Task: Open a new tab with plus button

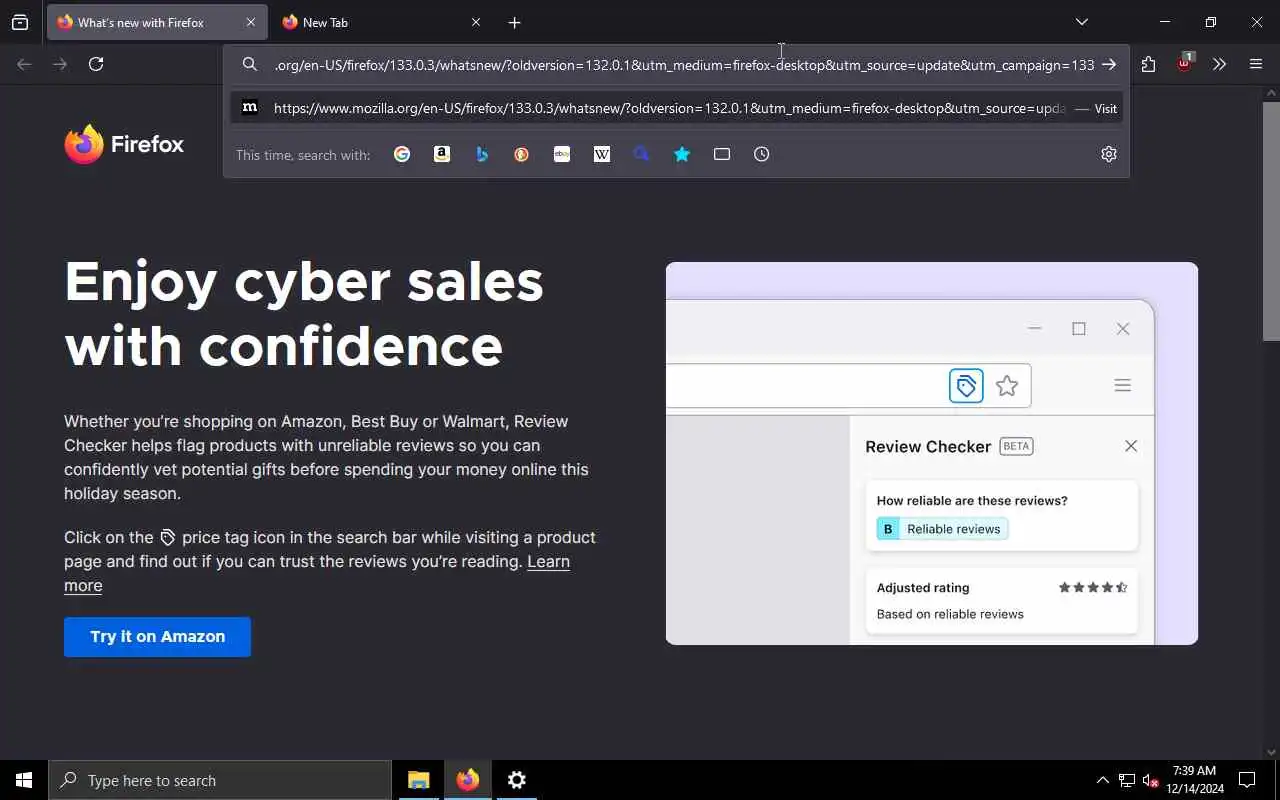Action: click(514, 22)
